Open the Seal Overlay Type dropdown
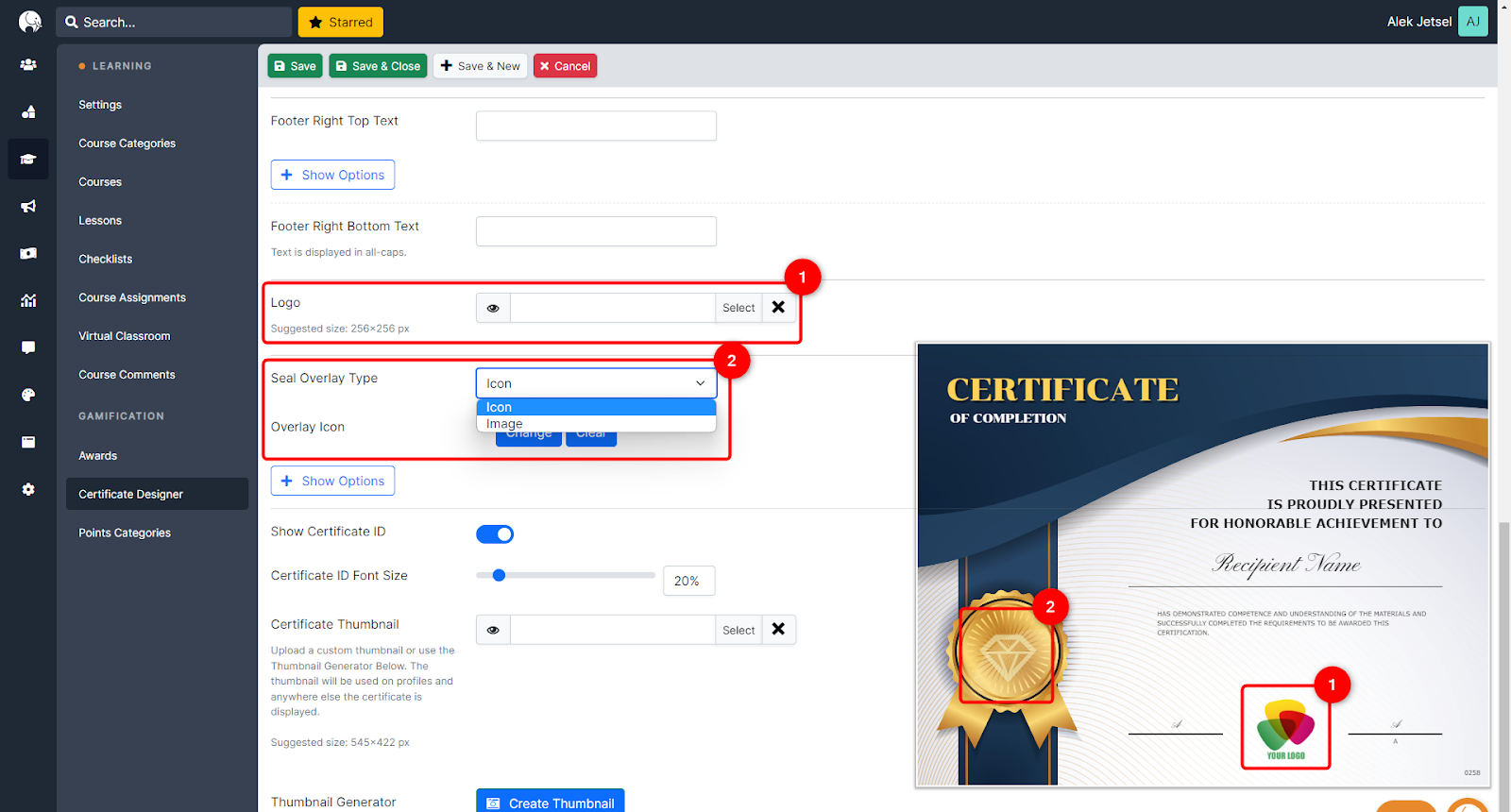1511x812 pixels. click(x=596, y=383)
